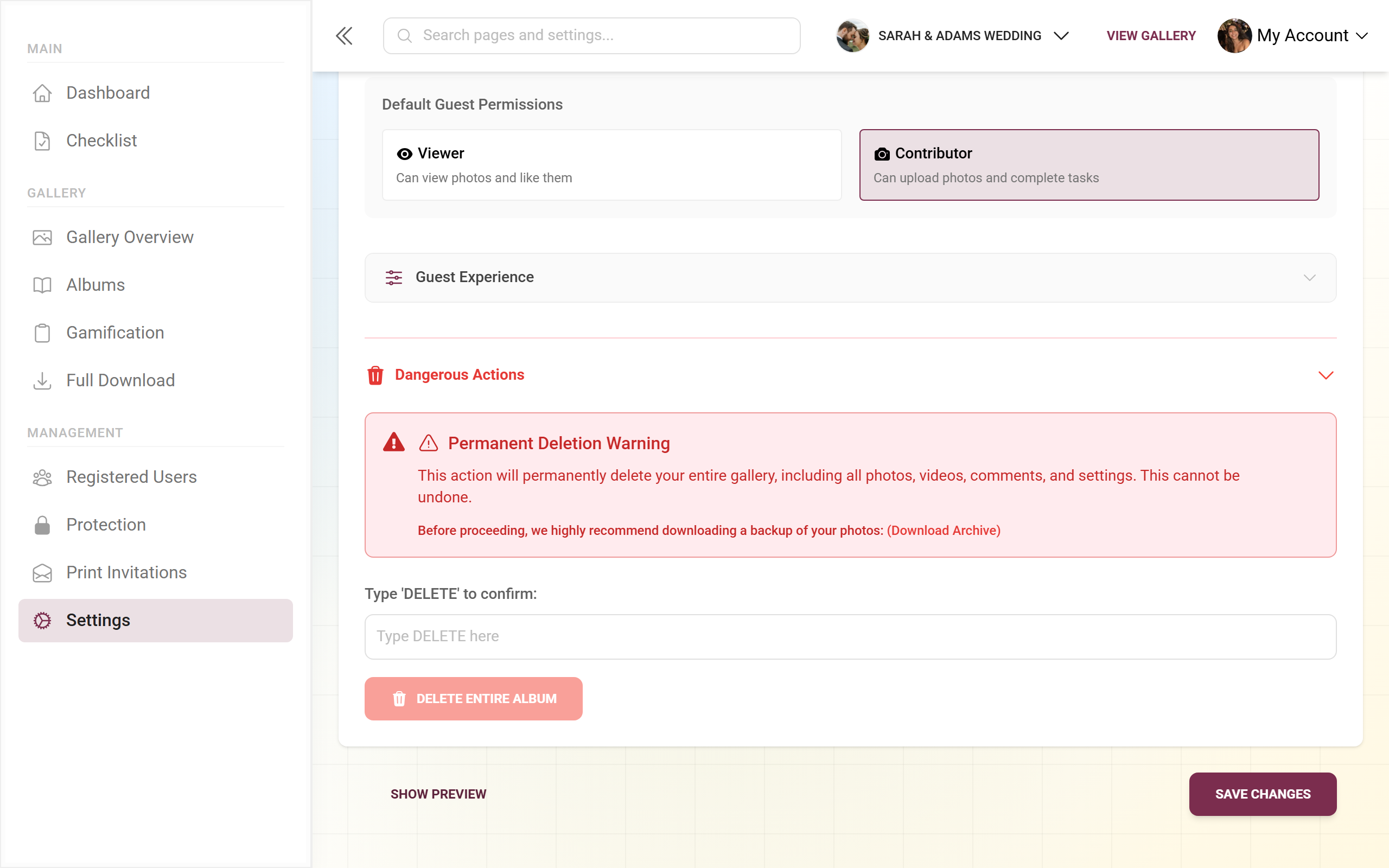This screenshot has height=868, width=1389.
Task: Click the wedding couple avatar thumbnail
Action: point(852,36)
